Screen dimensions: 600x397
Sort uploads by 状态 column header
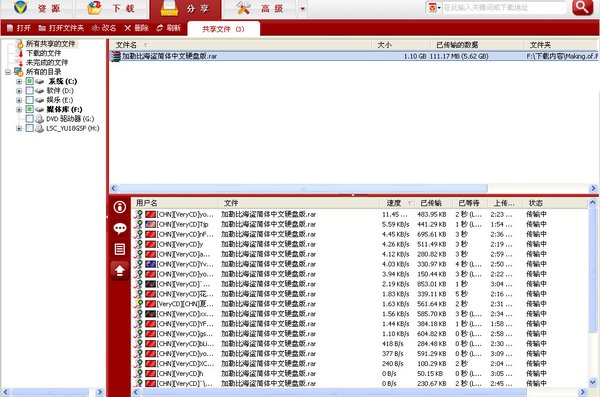point(555,203)
